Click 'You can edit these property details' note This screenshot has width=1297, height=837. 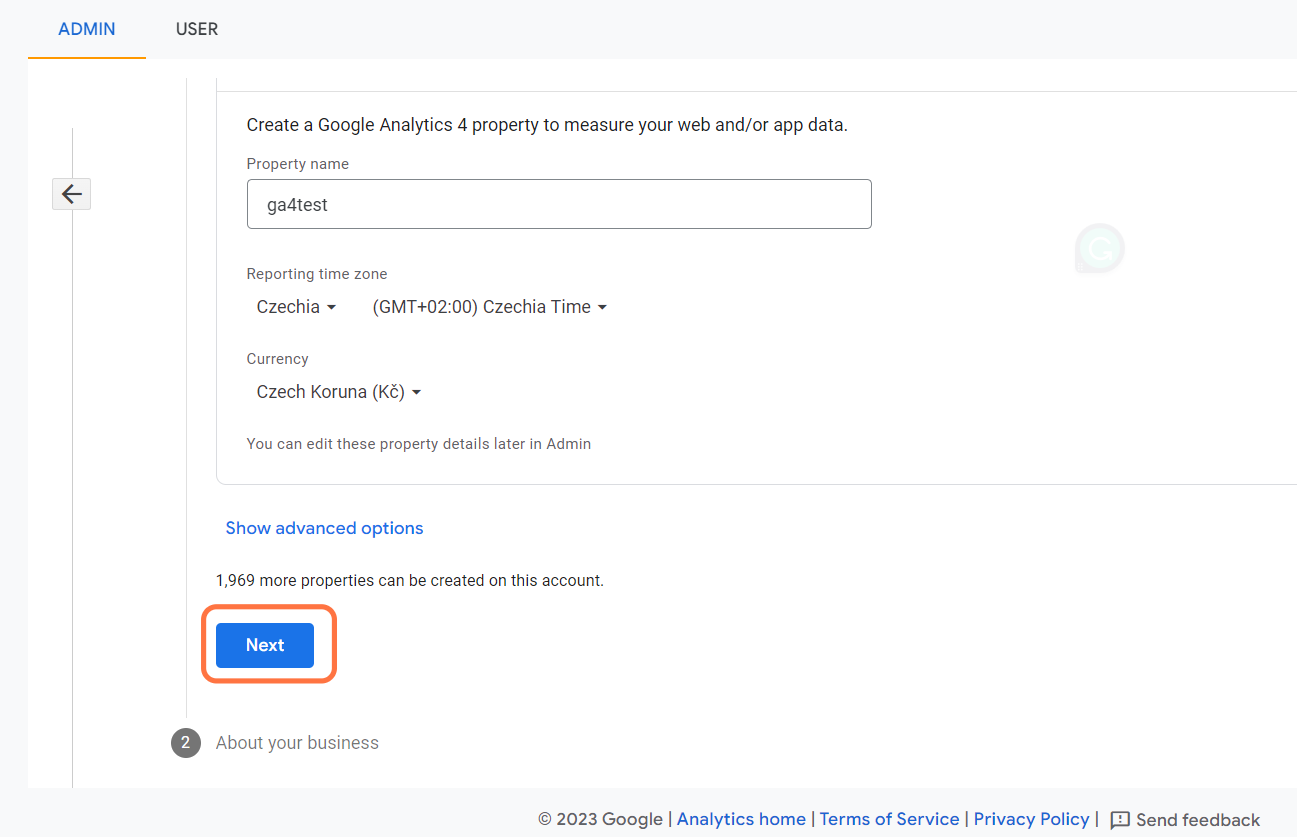[x=419, y=443]
